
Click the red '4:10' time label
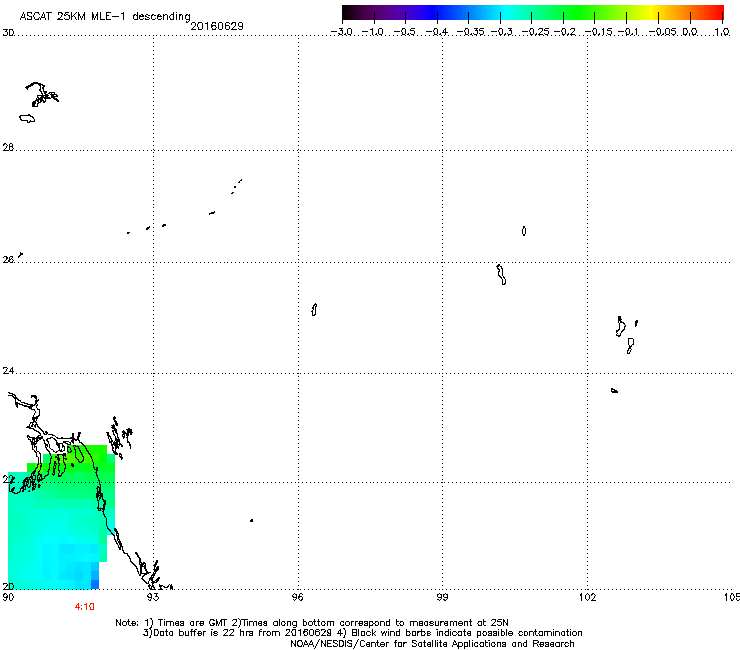[x=84, y=607]
